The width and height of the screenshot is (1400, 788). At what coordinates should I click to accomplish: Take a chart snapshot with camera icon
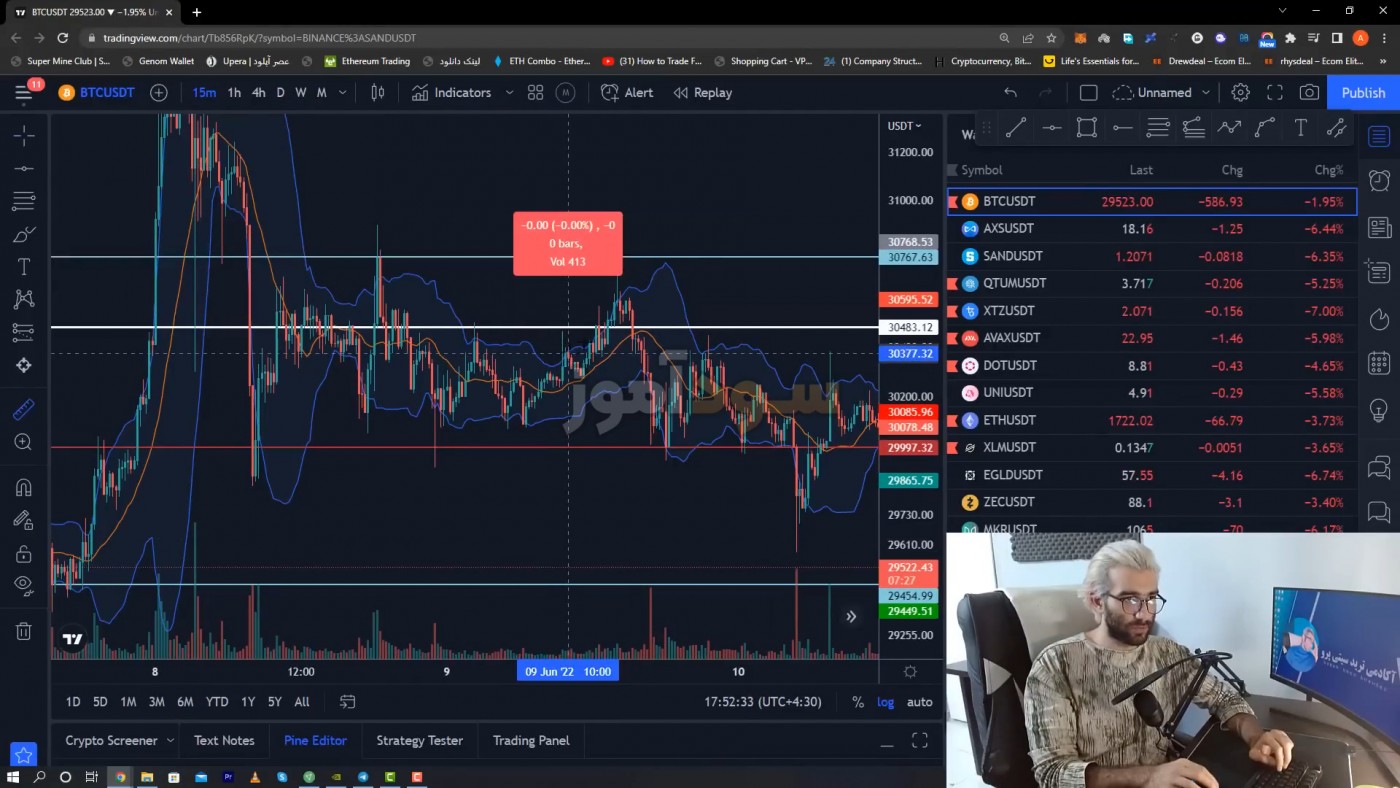point(1309,93)
